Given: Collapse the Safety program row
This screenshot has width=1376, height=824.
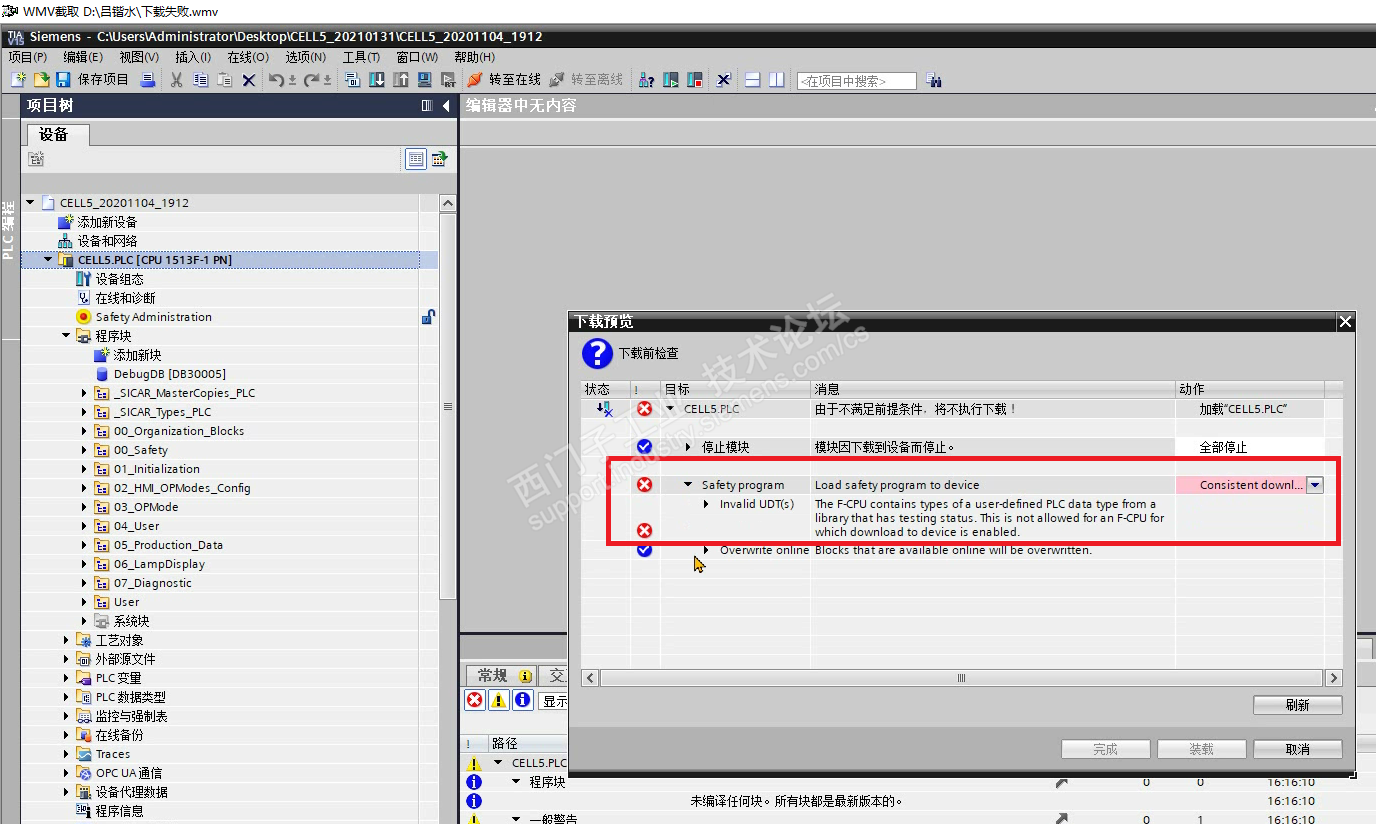Looking at the screenshot, I should point(688,485).
